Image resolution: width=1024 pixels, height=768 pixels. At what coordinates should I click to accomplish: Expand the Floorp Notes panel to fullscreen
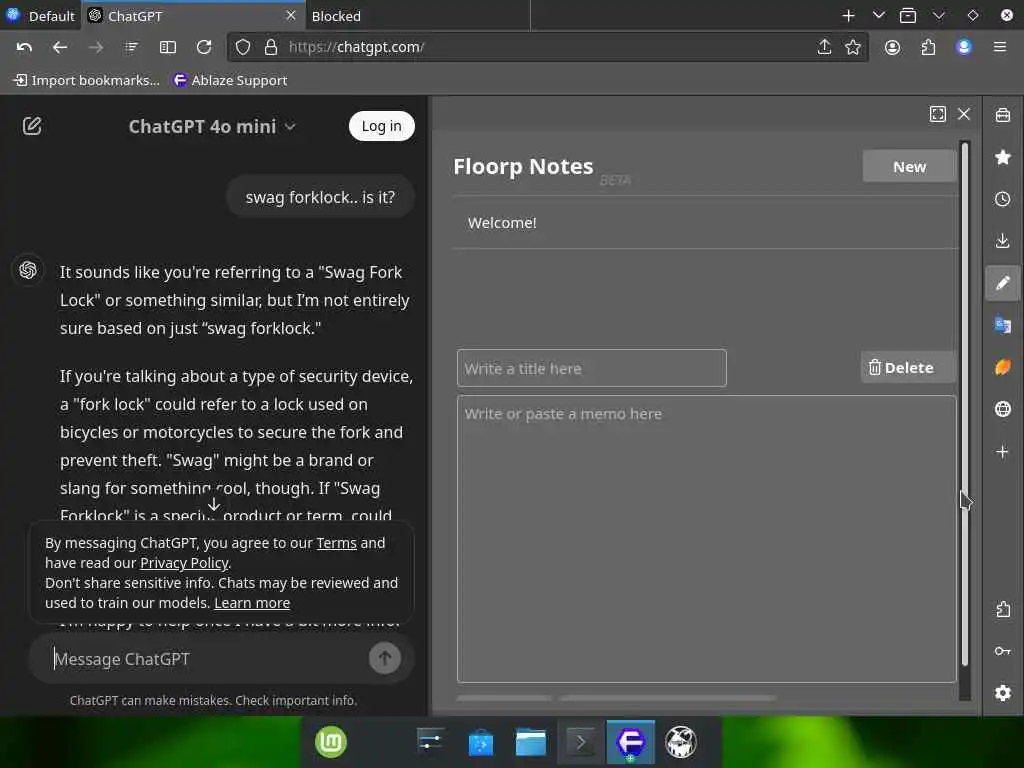[937, 114]
